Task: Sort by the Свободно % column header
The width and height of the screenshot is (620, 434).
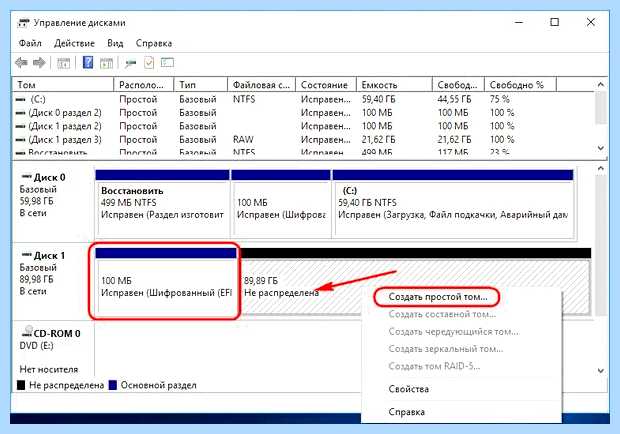Action: (x=521, y=85)
